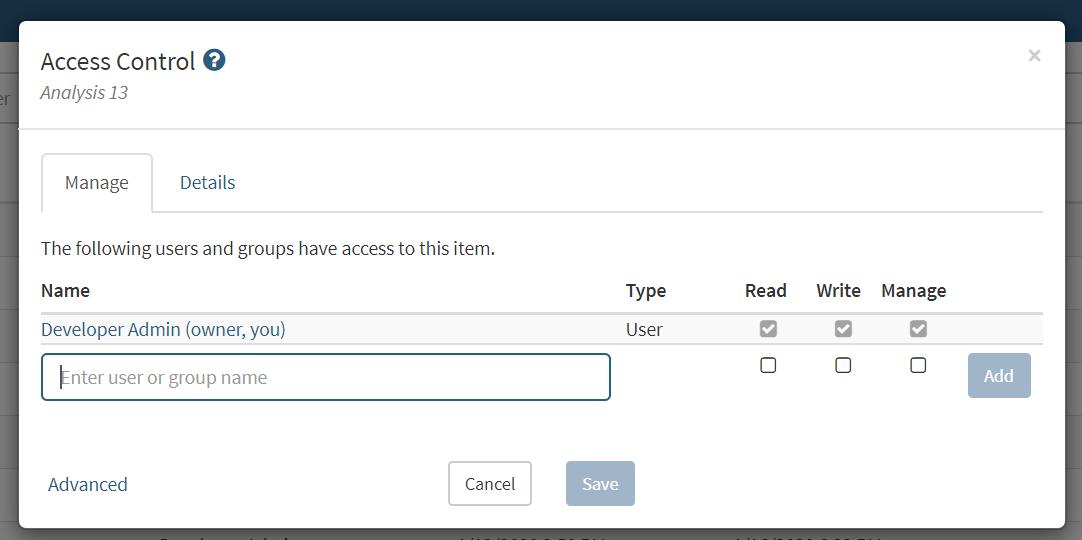Close the Access Control dialog
Viewport: 1082px width, 540px height.
tap(1034, 56)
